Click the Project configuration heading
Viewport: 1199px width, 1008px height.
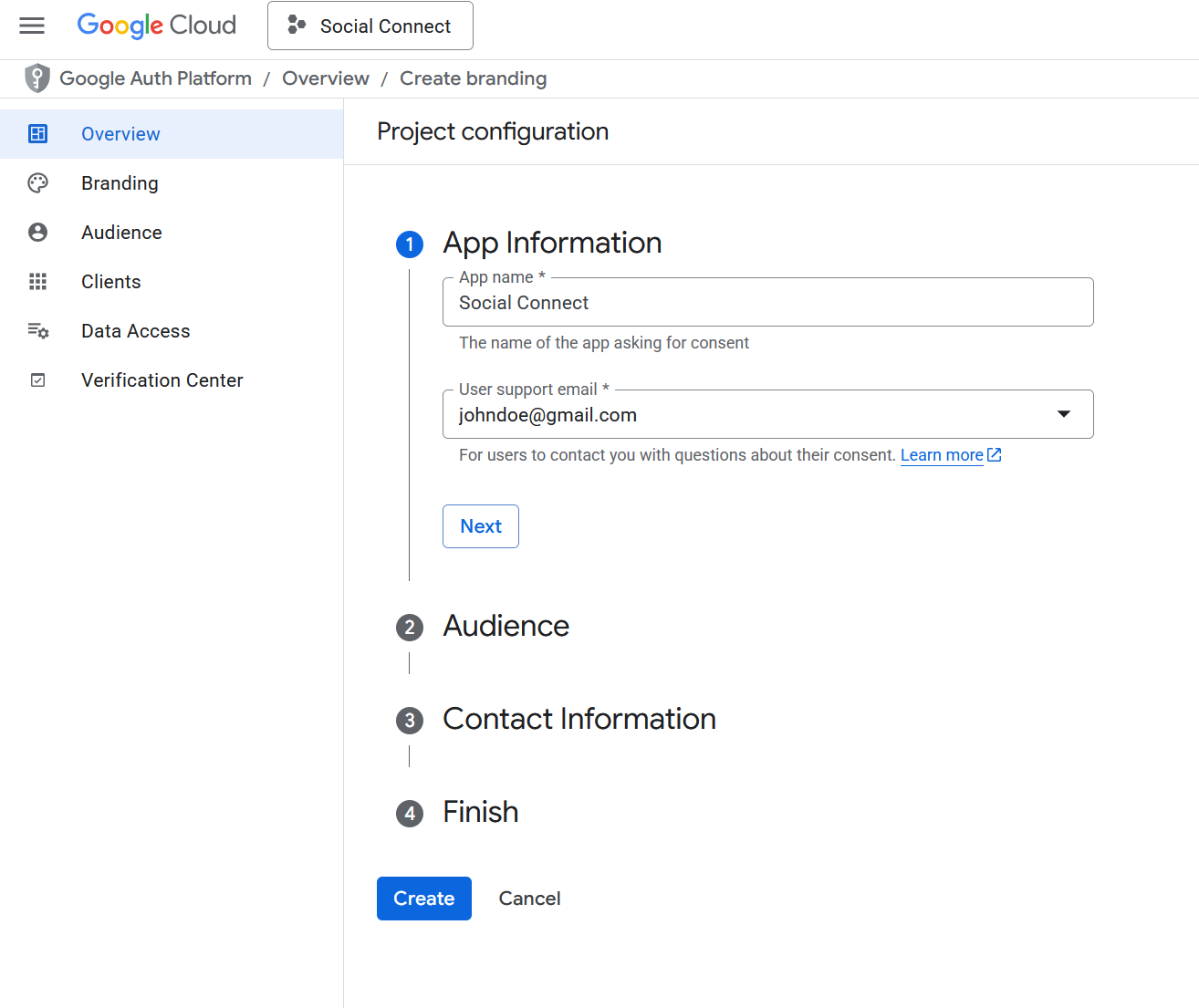pyautogui.click(x=493, y=131)
